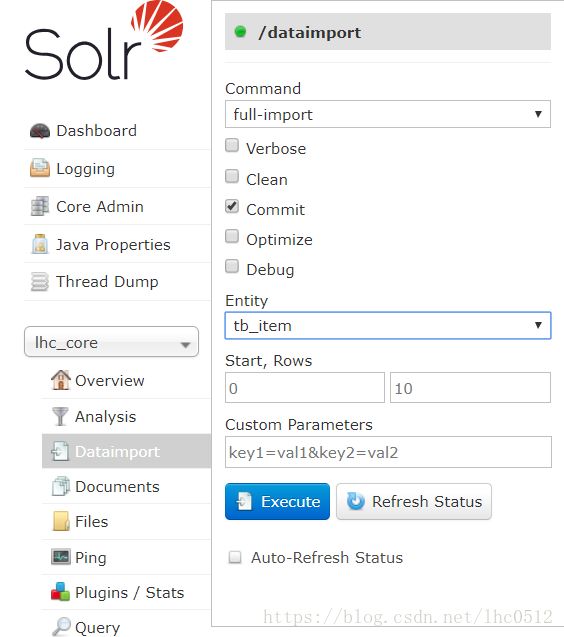Open the Command full-import dropdown
Viewport: 564px width, 637px height.
click(388, 114)
